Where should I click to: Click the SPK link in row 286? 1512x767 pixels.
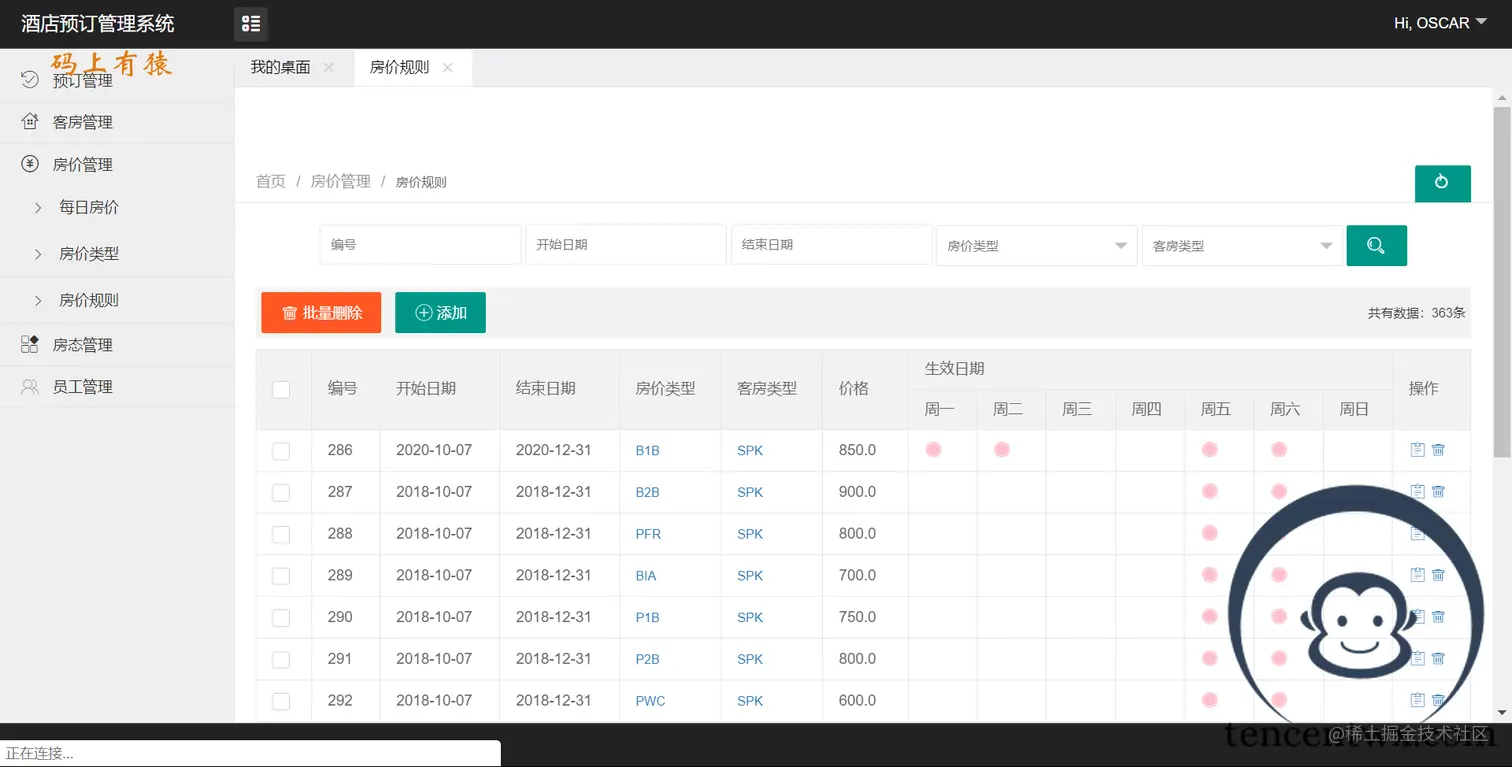click(750, 451)
